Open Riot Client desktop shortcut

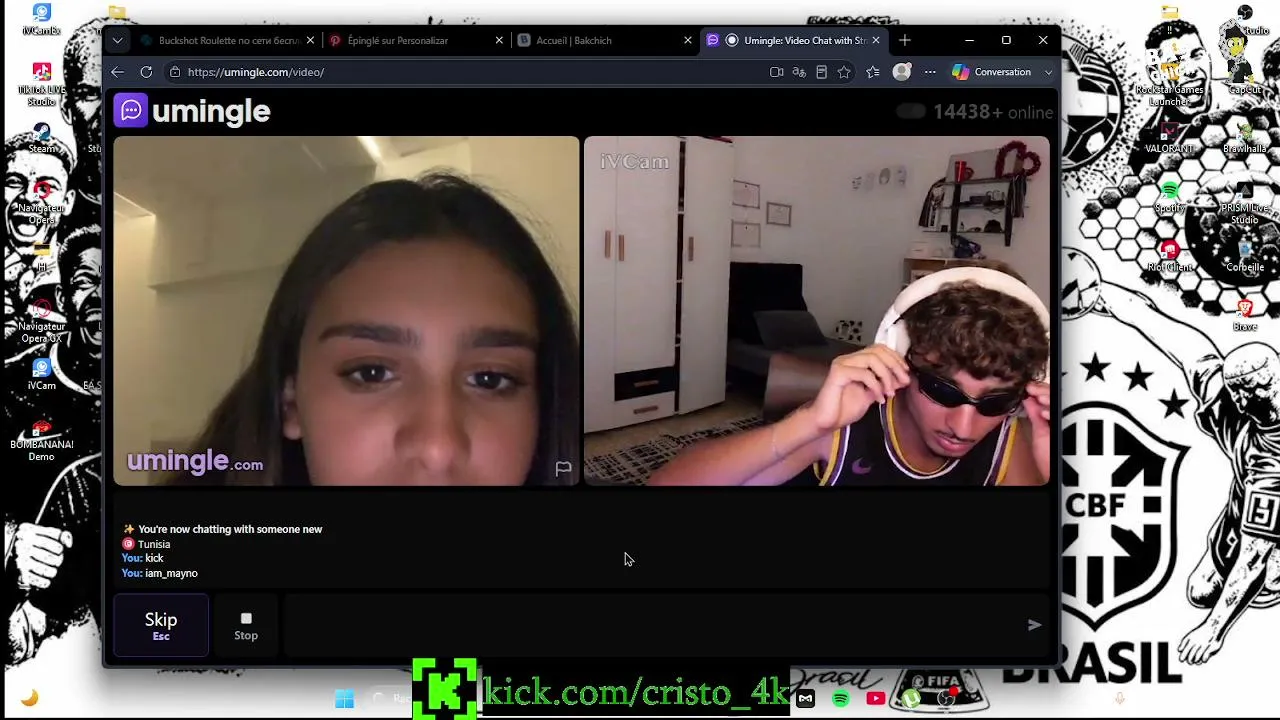pyautogui.click(x=1170, y=256)
